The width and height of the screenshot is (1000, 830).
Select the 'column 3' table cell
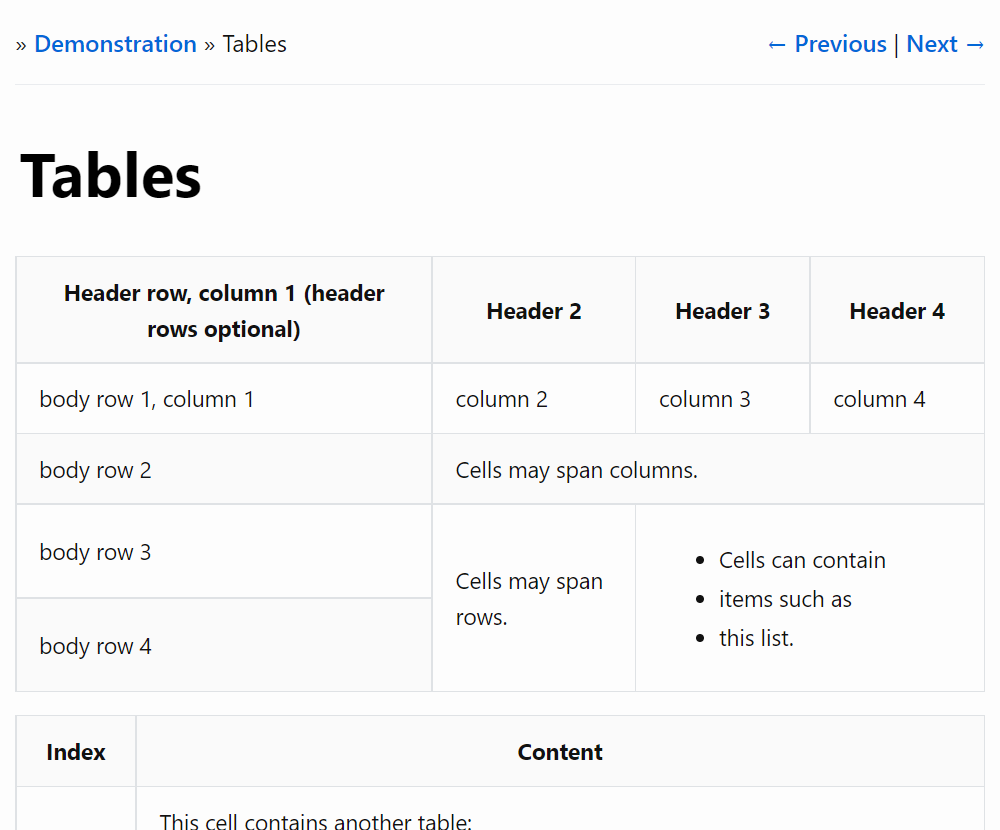coord(704,399)
